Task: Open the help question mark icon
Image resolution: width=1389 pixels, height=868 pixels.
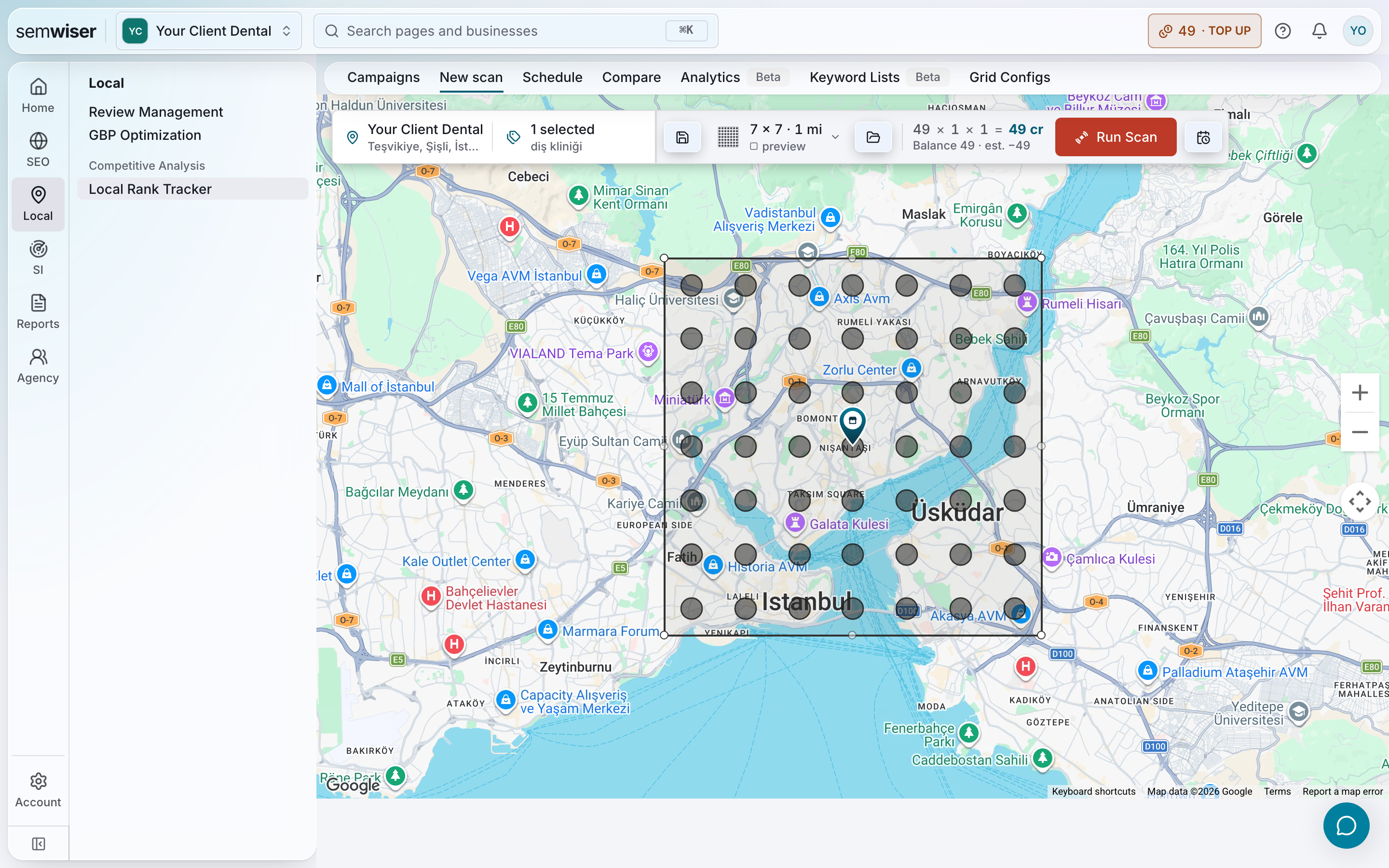Action: click(1282, 31)
